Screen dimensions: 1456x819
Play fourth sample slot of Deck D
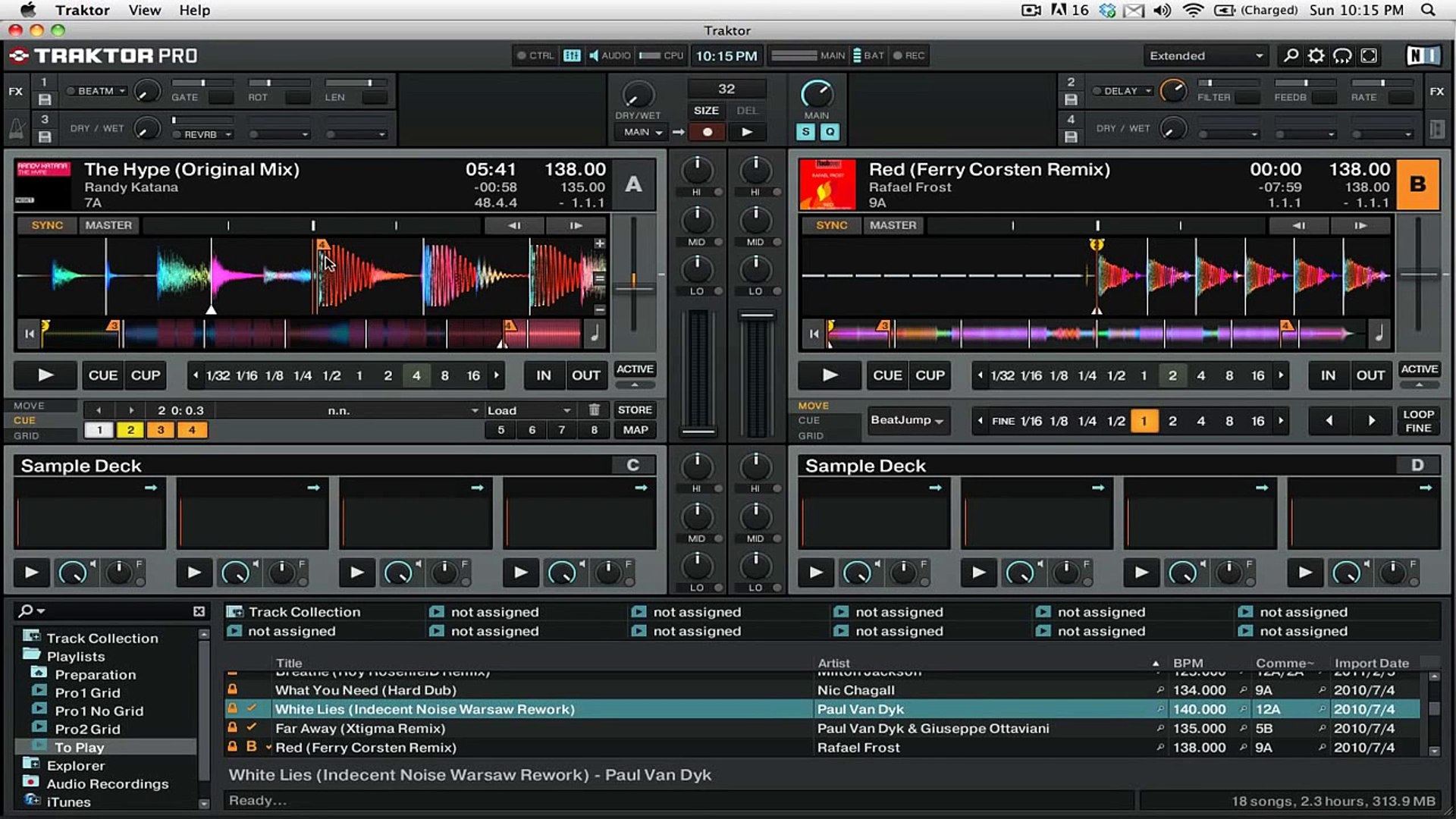pos(1304,572)
